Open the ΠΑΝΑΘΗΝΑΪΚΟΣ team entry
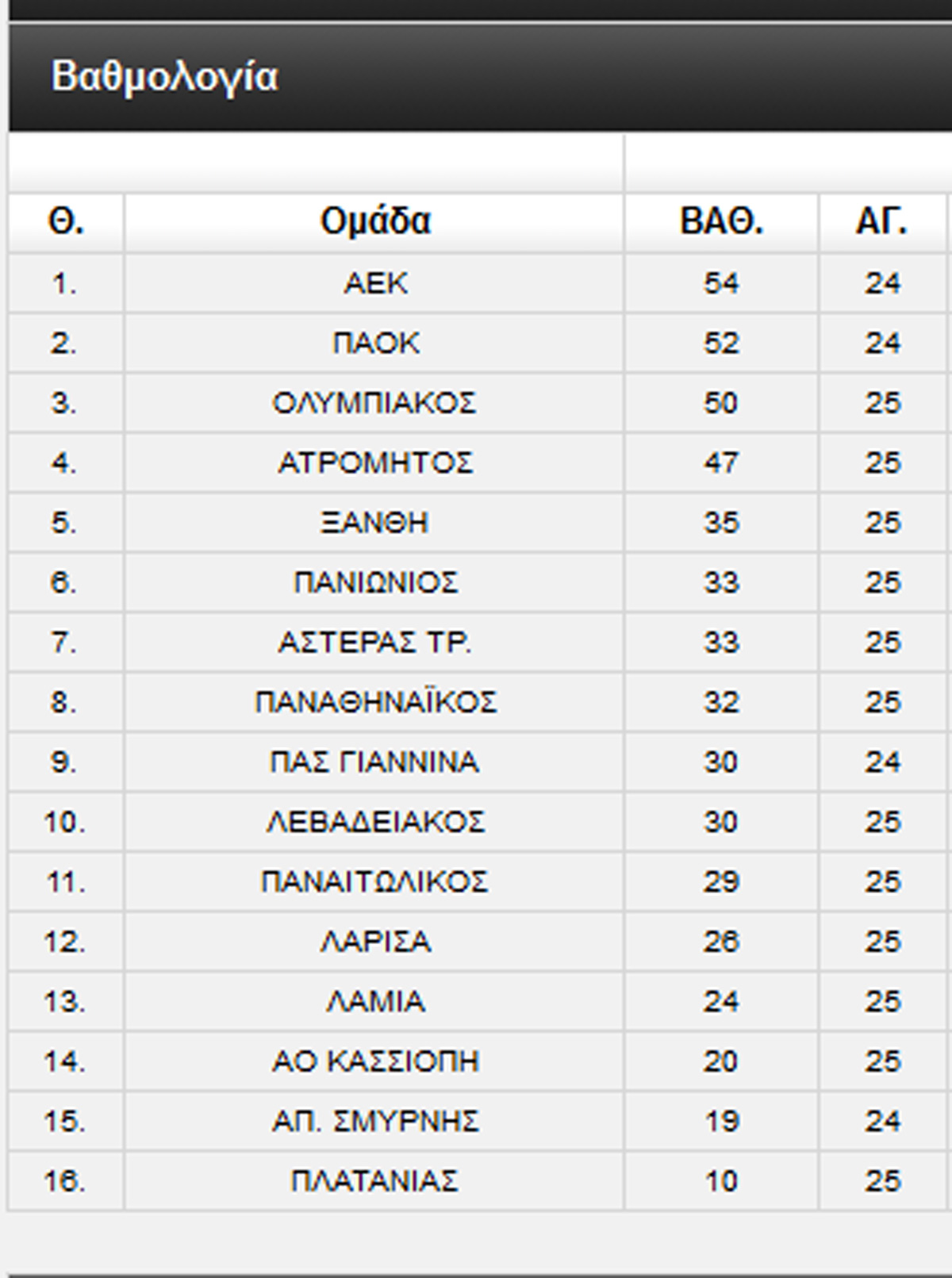The height and width of the screenshot is (1278, 952). point(374,702)
